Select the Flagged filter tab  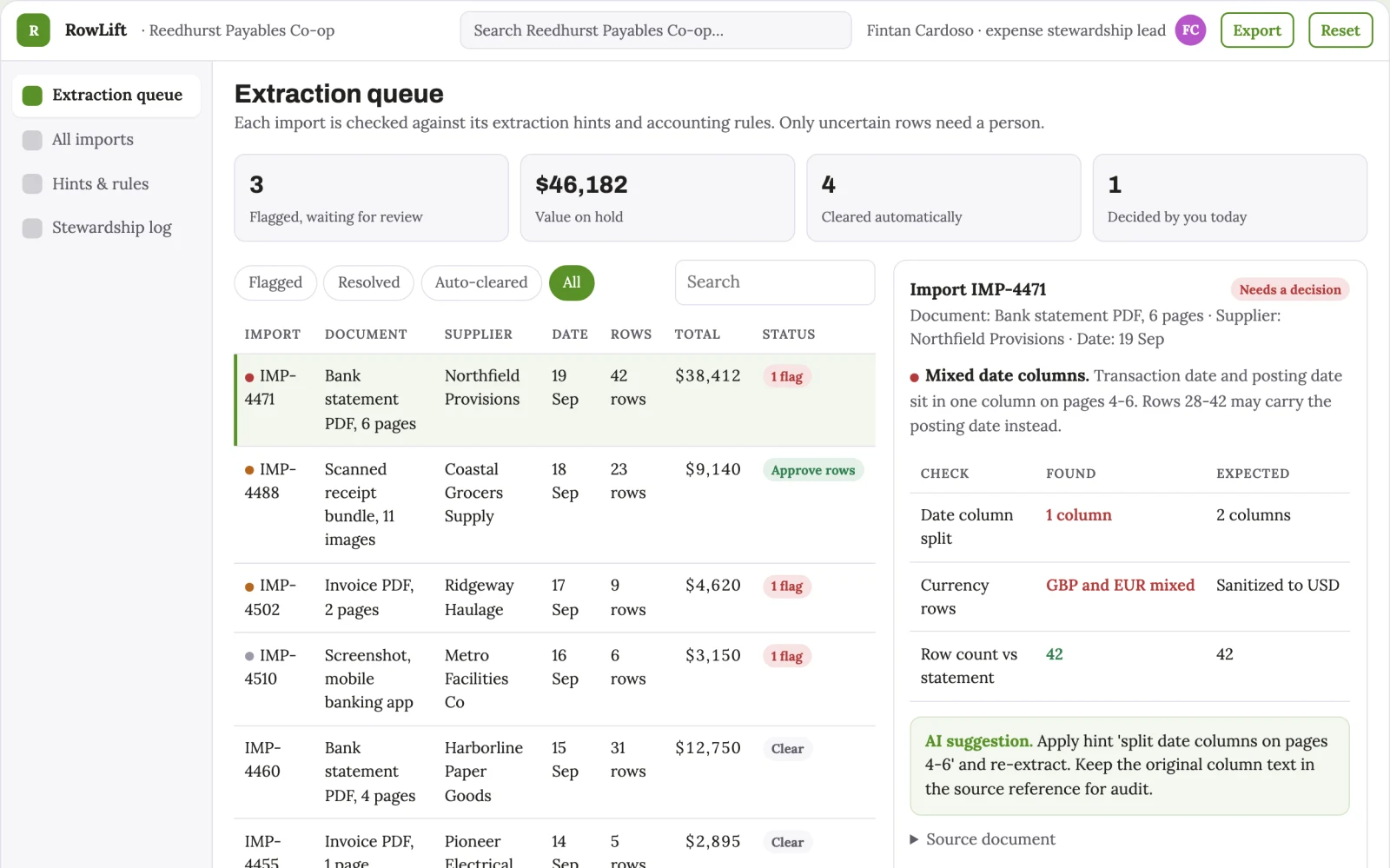tap(275, 282)
